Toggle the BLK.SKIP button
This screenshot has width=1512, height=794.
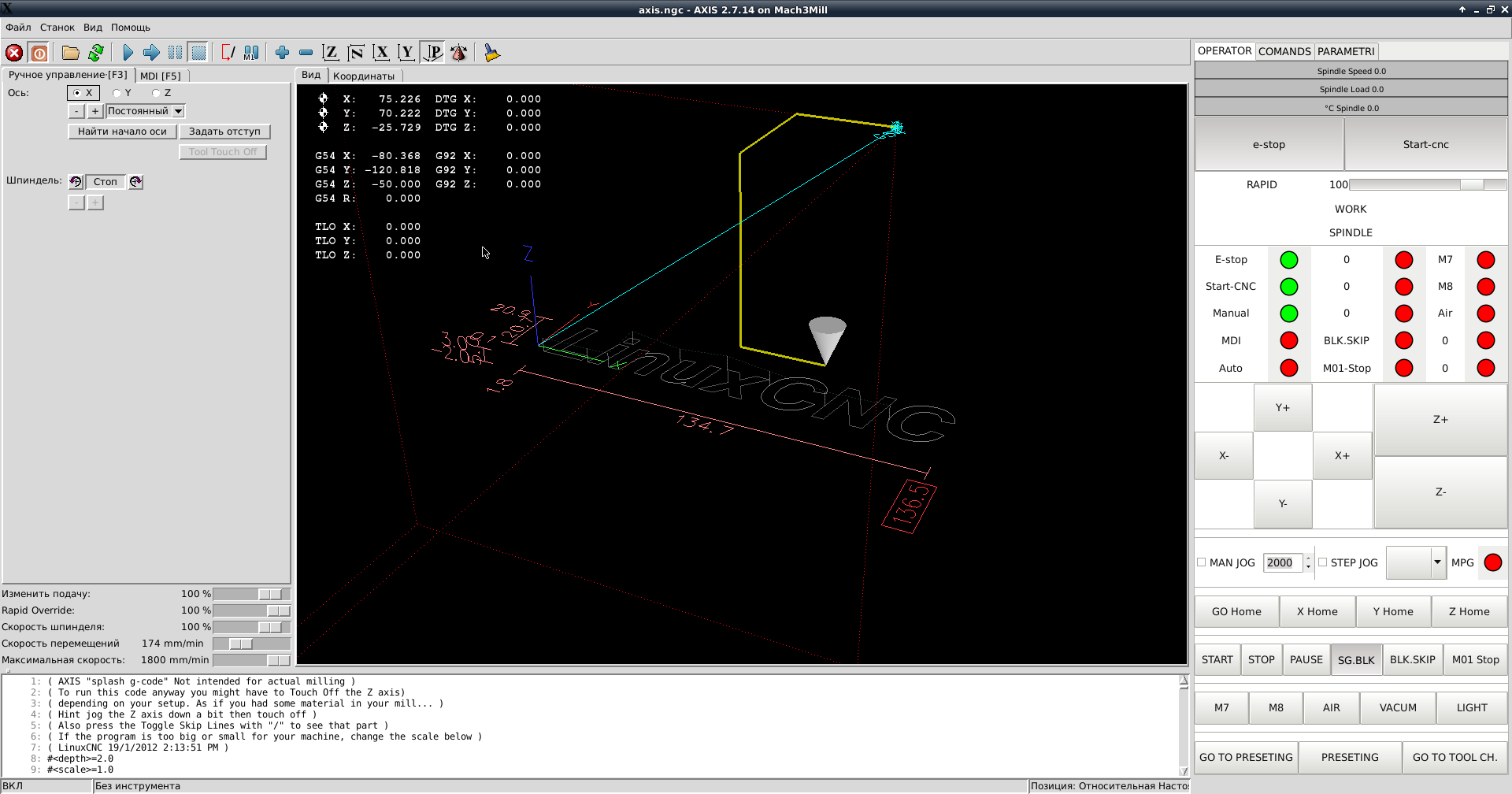(1412, 660)
